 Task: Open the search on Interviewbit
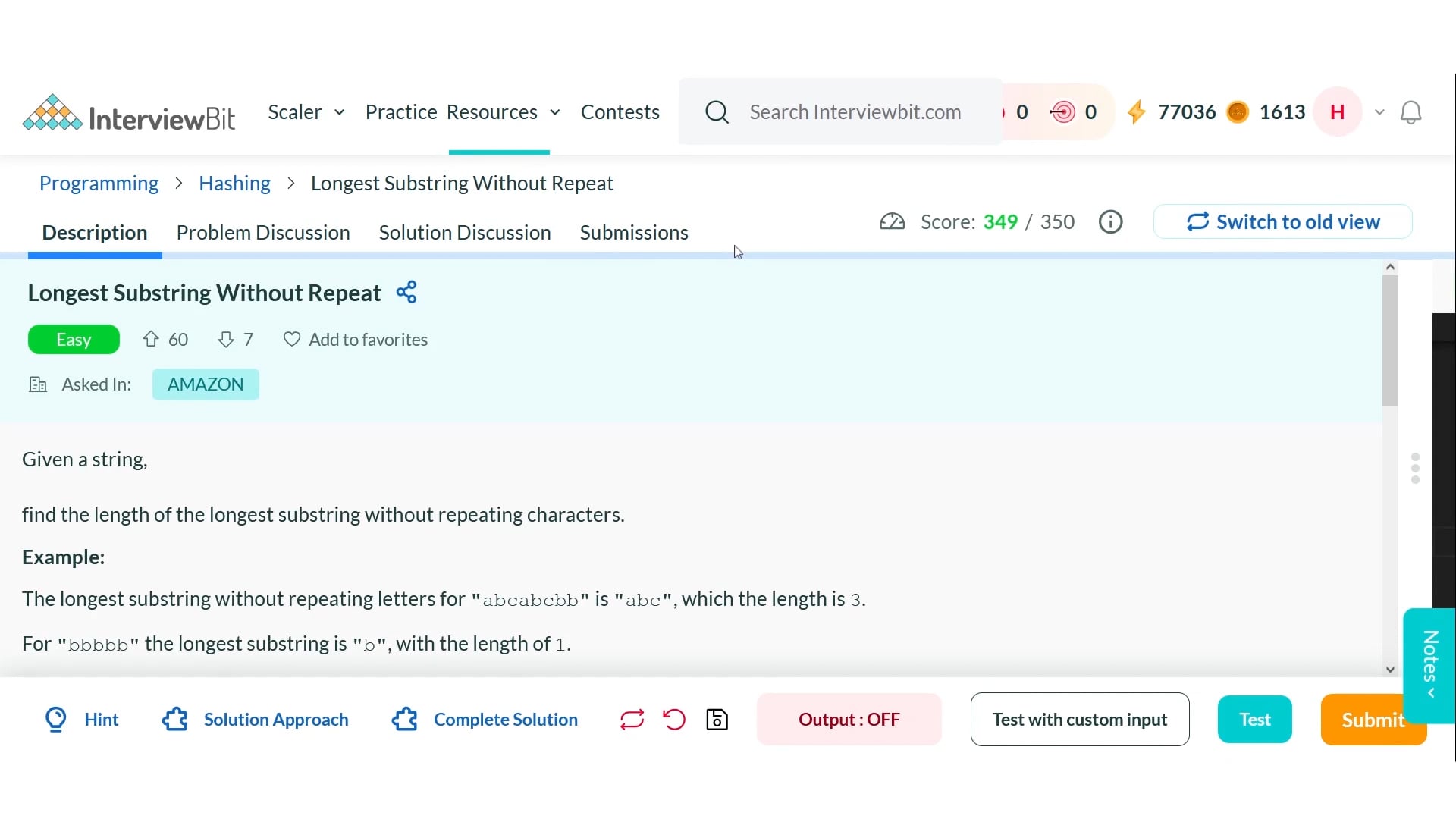[717, 111]
